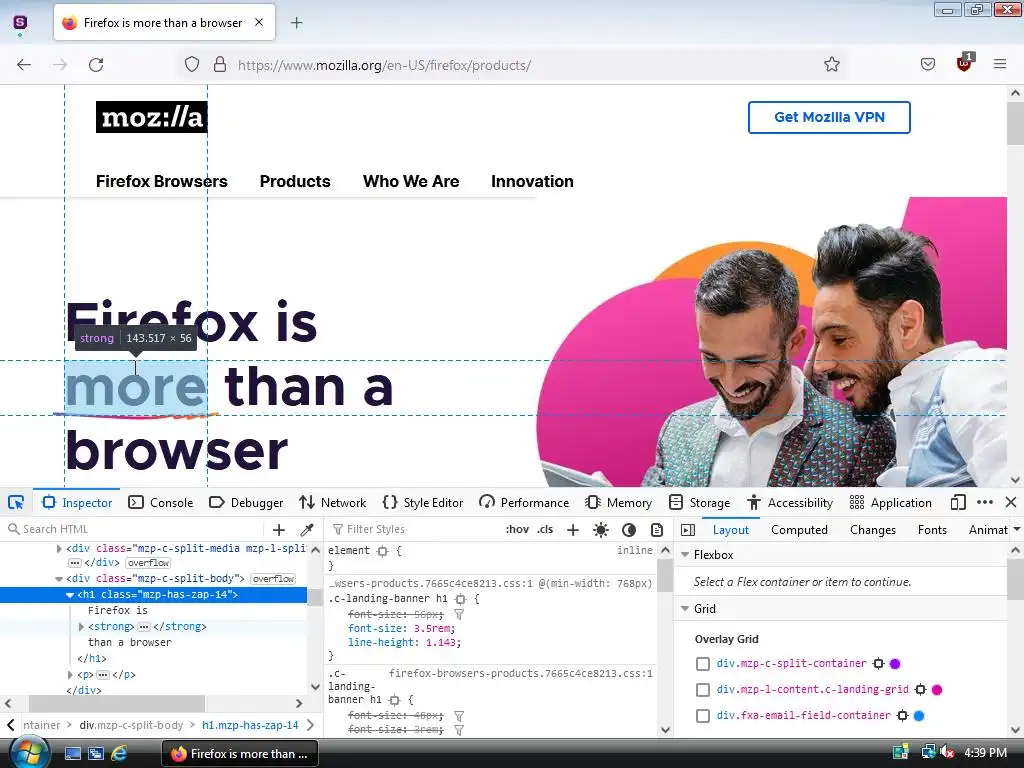The width and height of the screenshot is (1024, 768).
Task: Highlight div.mzp-l-content.c-landing-grid target icon
Action: click(921, 690)
